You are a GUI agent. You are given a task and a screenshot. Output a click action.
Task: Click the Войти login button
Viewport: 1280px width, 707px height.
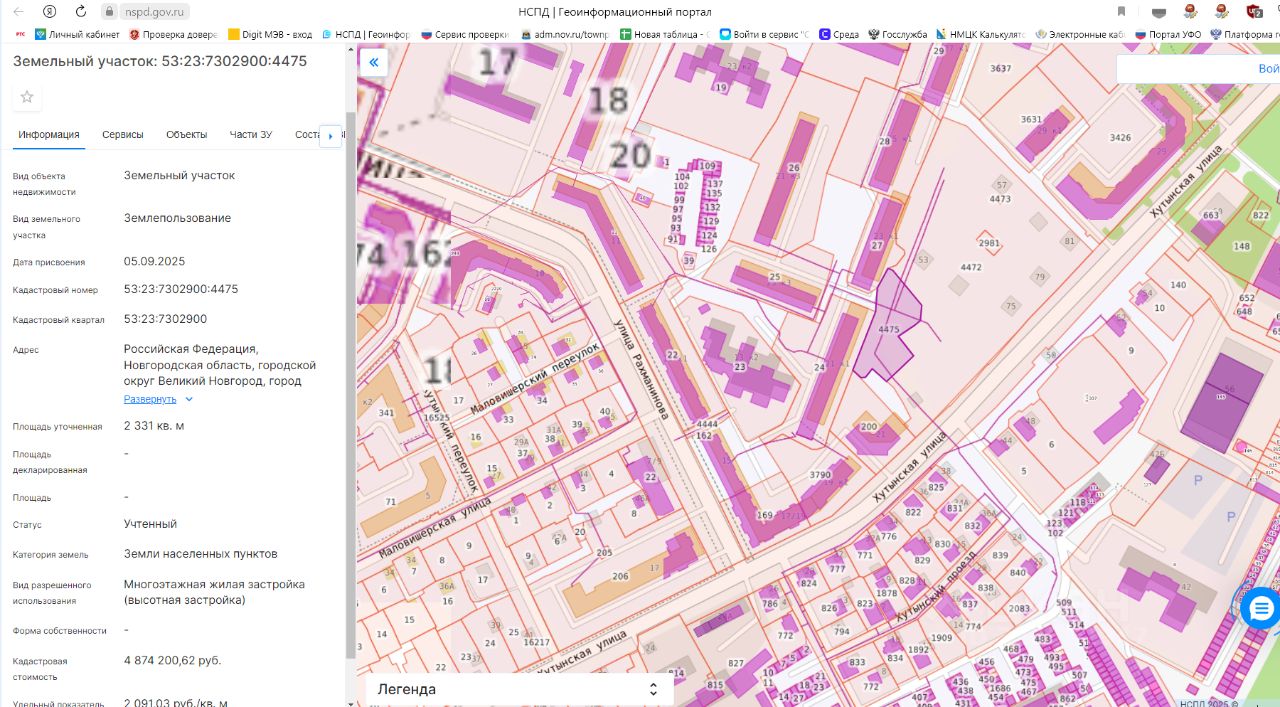pos(1267,69)
